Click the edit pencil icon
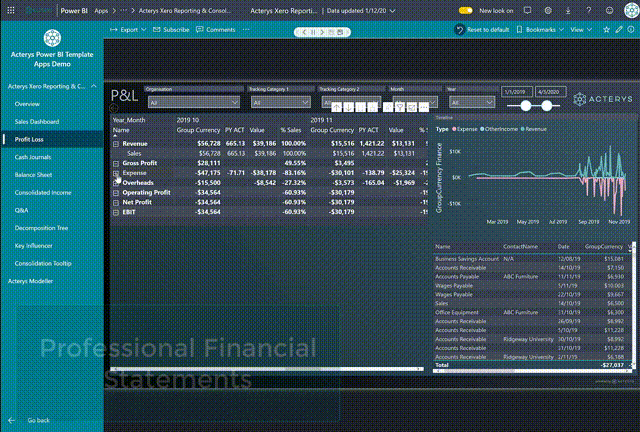 (x=619, y=29)
